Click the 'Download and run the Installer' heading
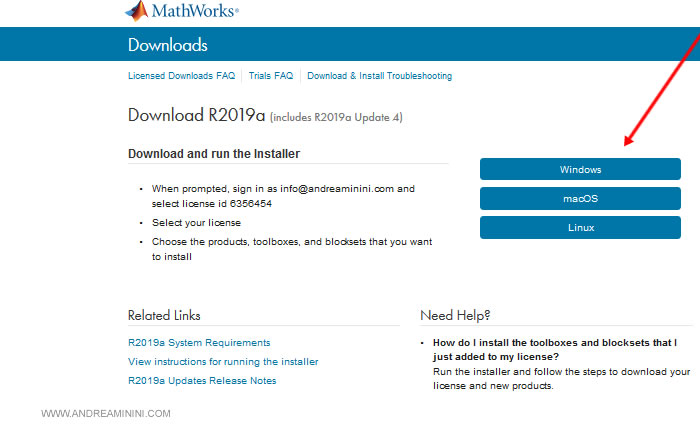 point(214,154)
